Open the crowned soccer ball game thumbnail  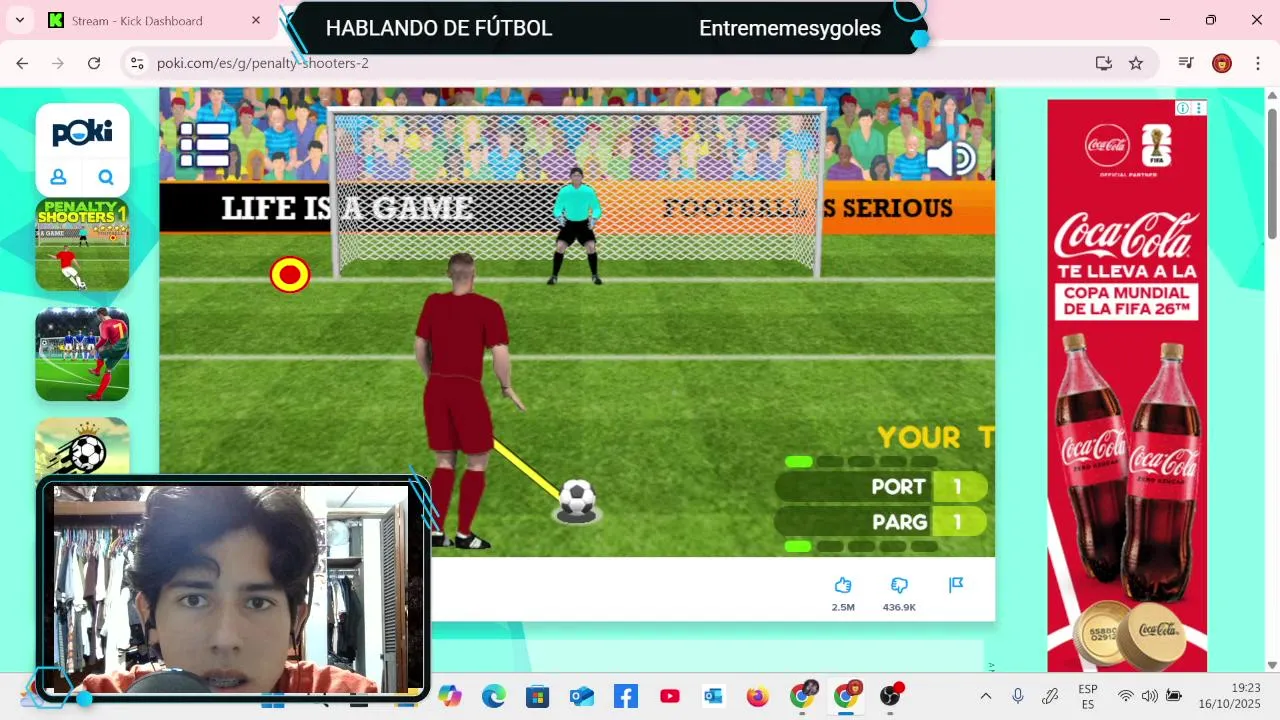tap(82, 447)
